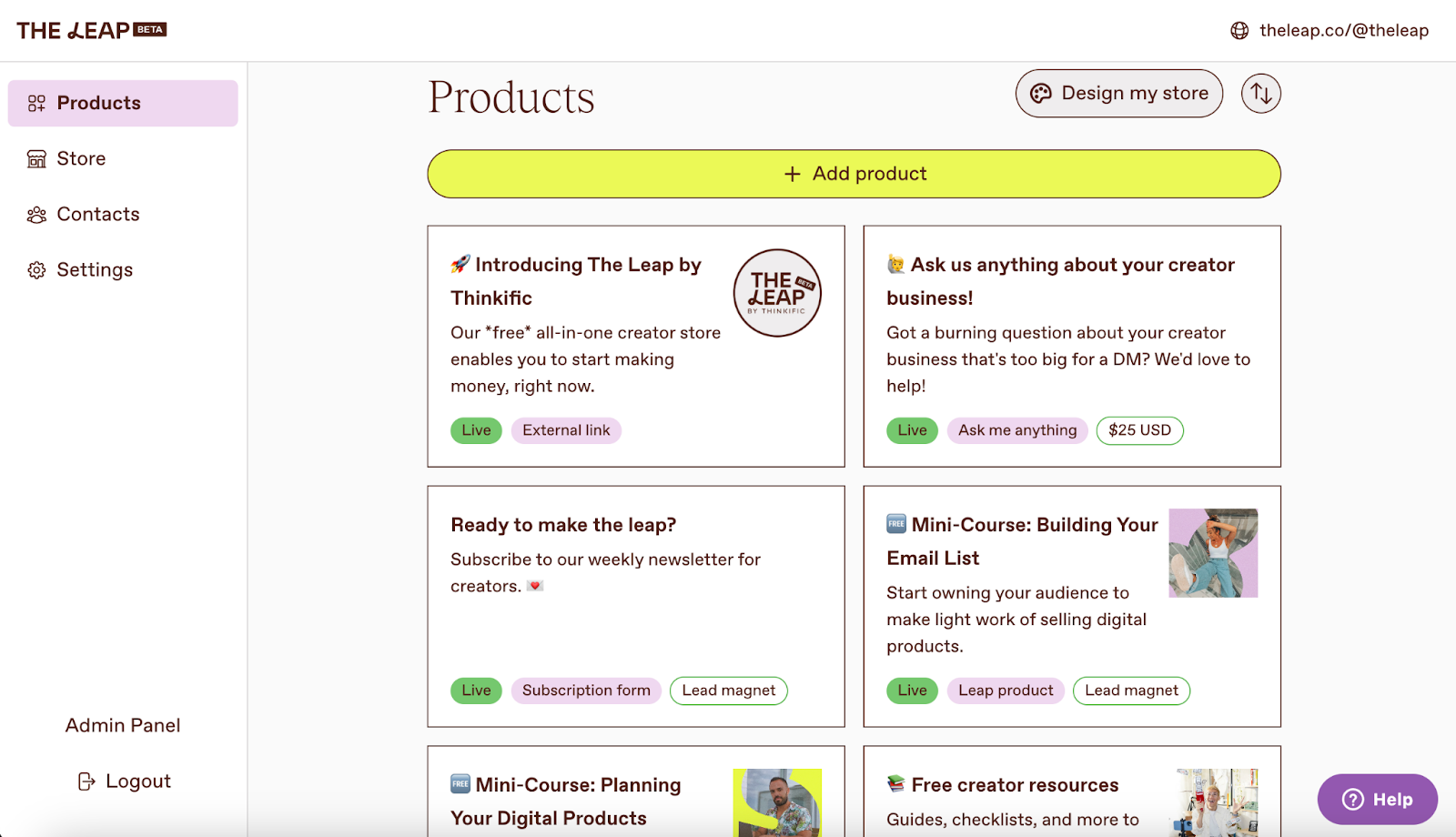Click the palette icon in Design my store
The image size is (1456, 837).
pos(1041,94)
